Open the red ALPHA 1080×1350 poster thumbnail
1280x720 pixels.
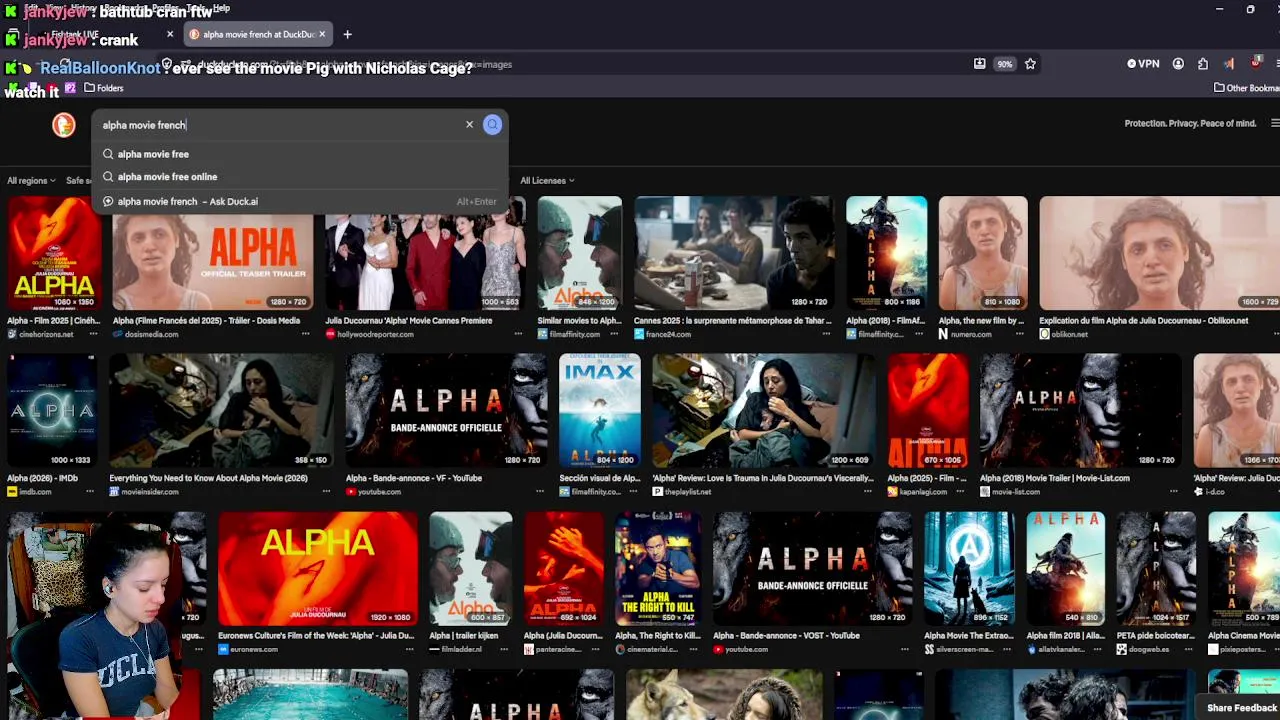(x=54, y=253)
